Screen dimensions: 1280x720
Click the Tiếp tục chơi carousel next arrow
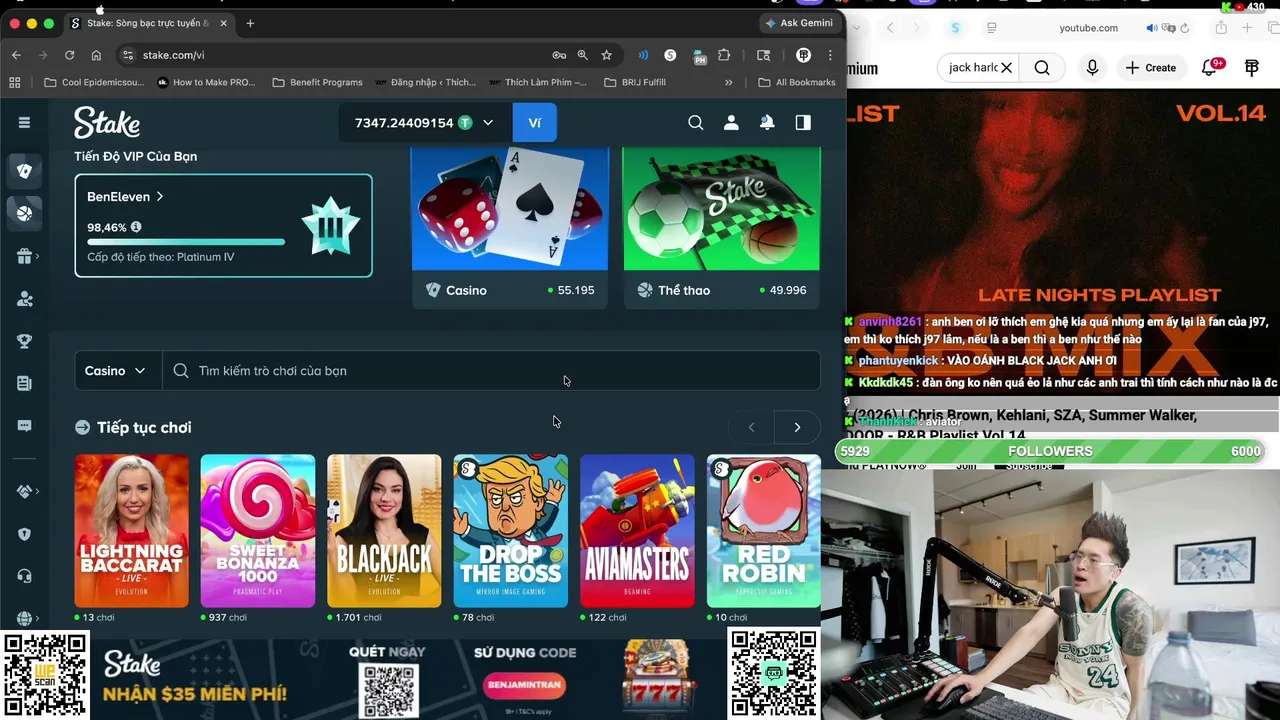797,427
